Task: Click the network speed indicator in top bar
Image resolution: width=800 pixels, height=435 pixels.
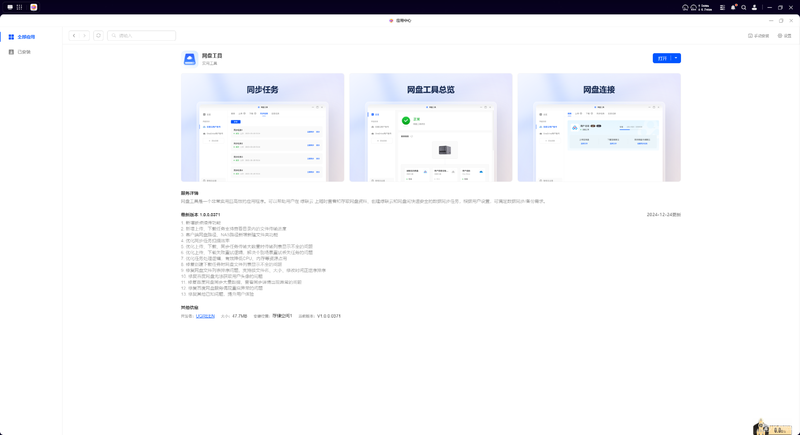Action: (x=705, y=7)
